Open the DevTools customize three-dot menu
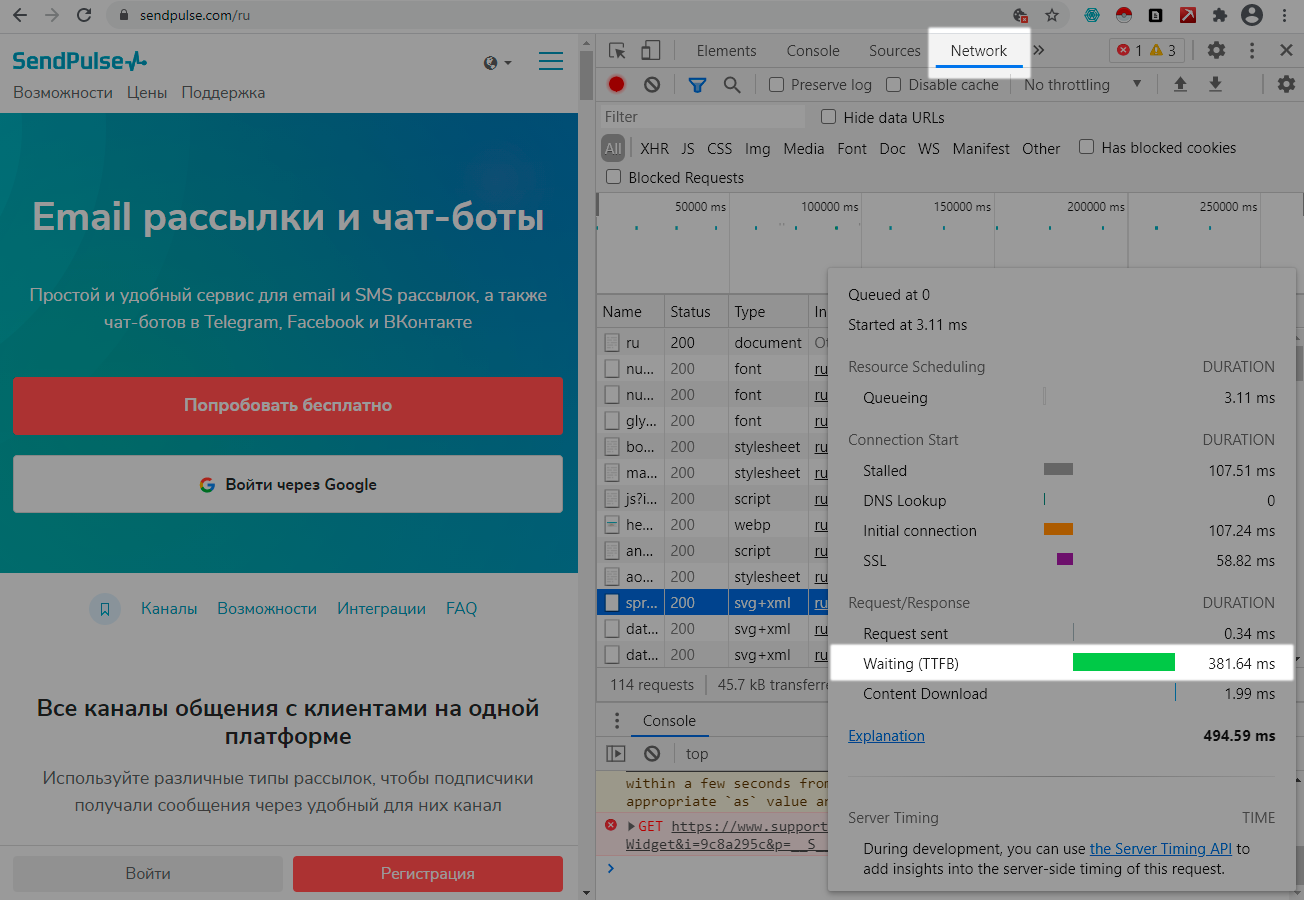 pos(1252,50)
